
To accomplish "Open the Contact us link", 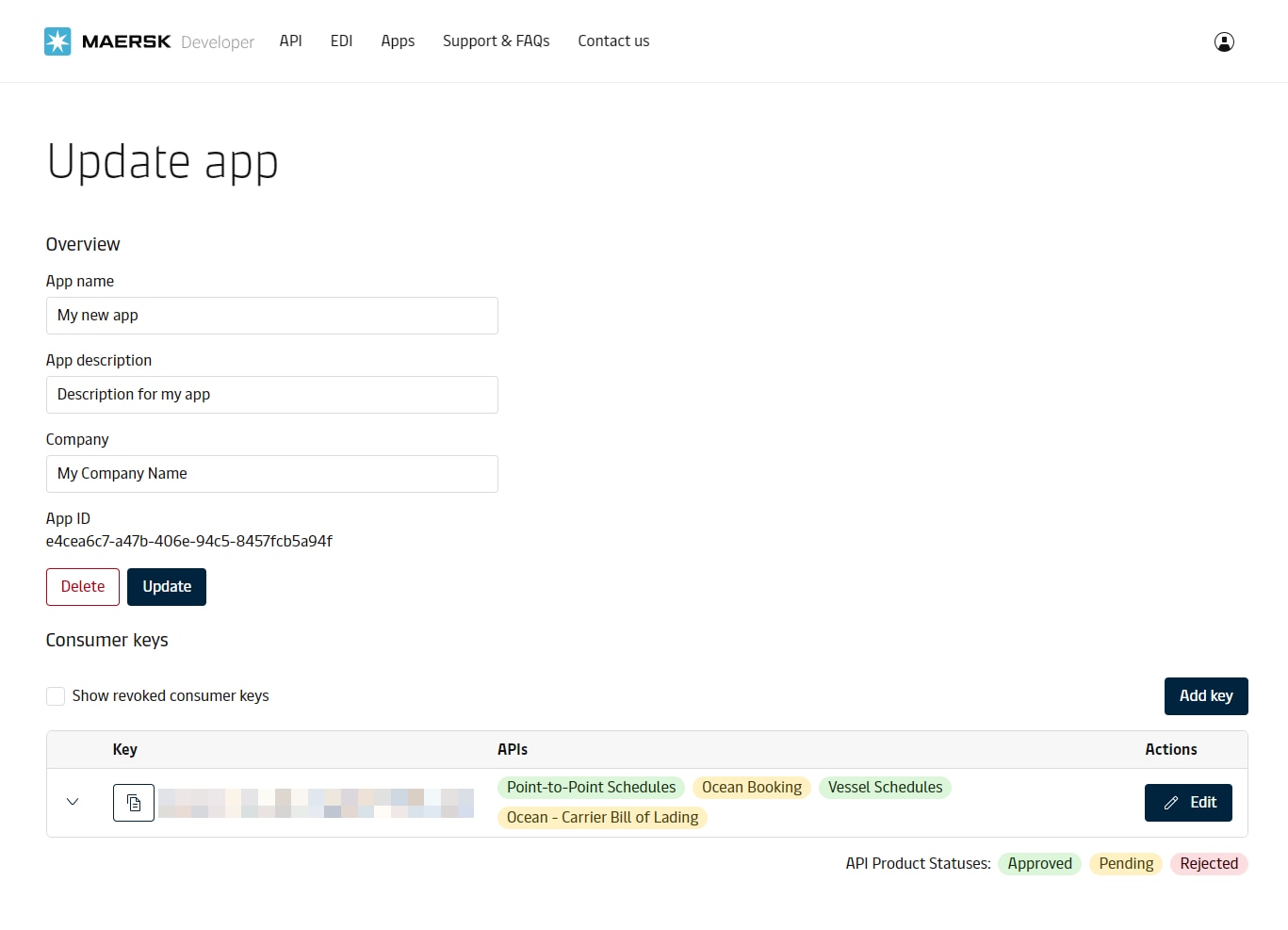I will click(x=613, y=41).
